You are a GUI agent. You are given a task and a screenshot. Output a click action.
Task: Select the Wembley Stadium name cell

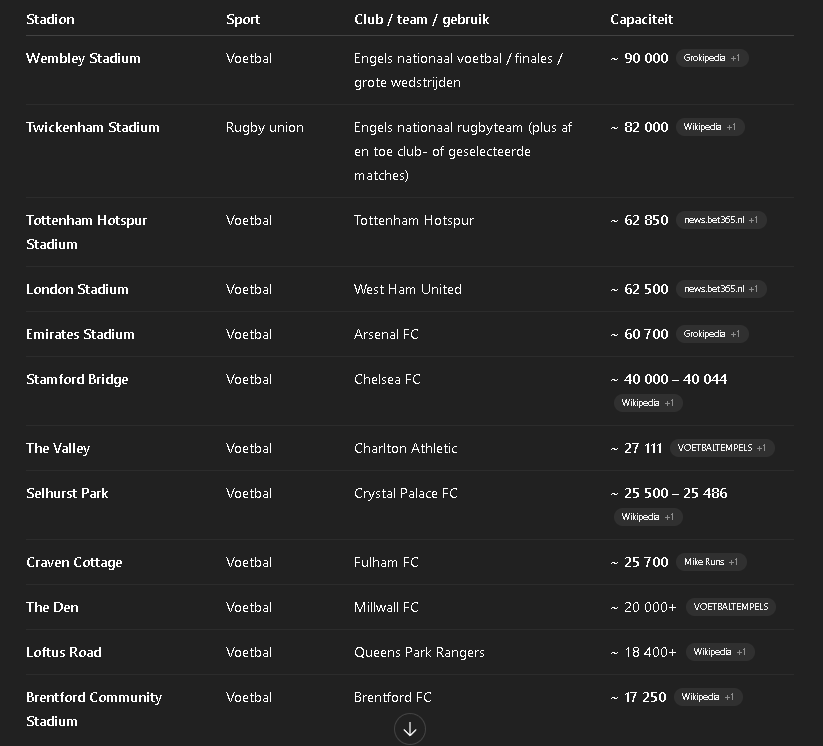pos(83,58)
